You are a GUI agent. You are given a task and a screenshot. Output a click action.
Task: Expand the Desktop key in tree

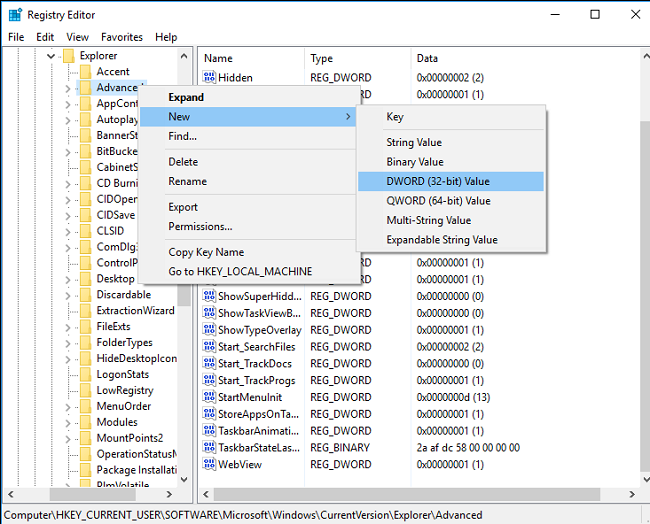point(68,279)
